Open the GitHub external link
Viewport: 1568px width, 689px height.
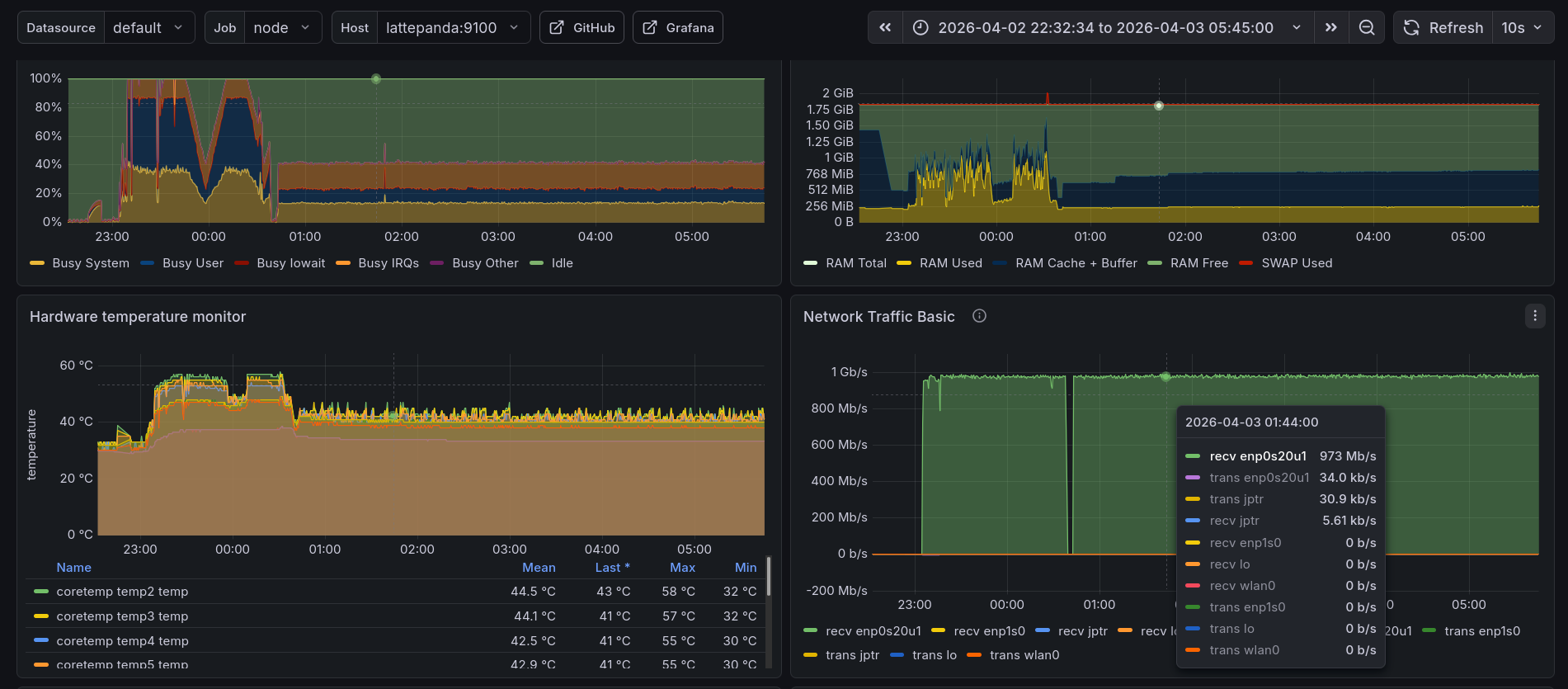click(582, 27)
